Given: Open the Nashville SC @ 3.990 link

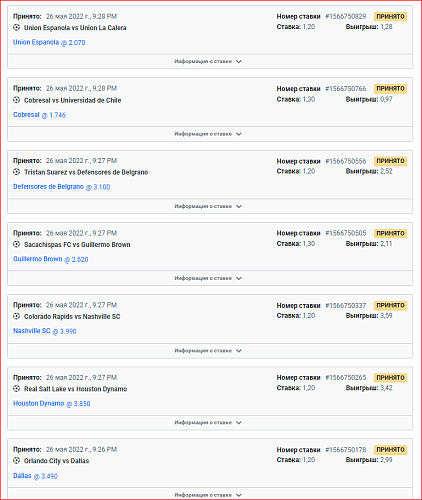Looking at the screenshot, I should 45,331.
